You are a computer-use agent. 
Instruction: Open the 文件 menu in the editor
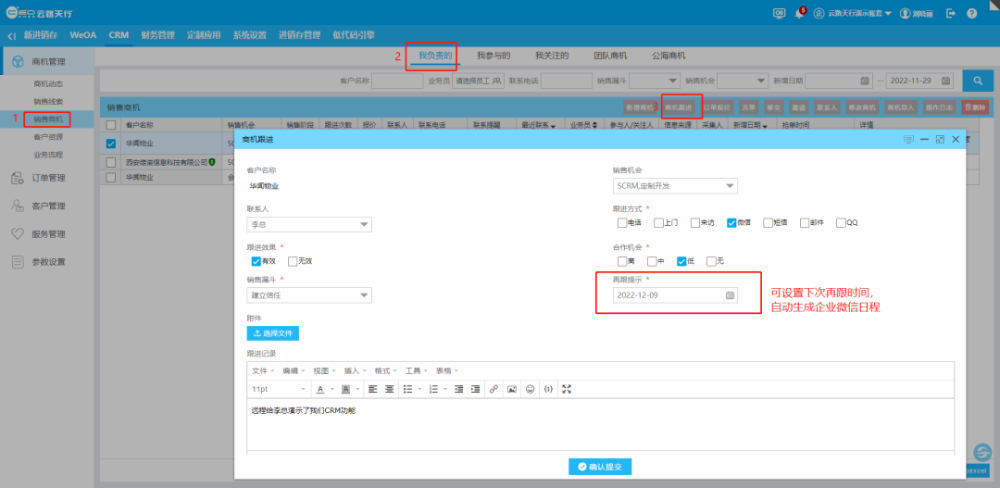click(x=263, y=371)
